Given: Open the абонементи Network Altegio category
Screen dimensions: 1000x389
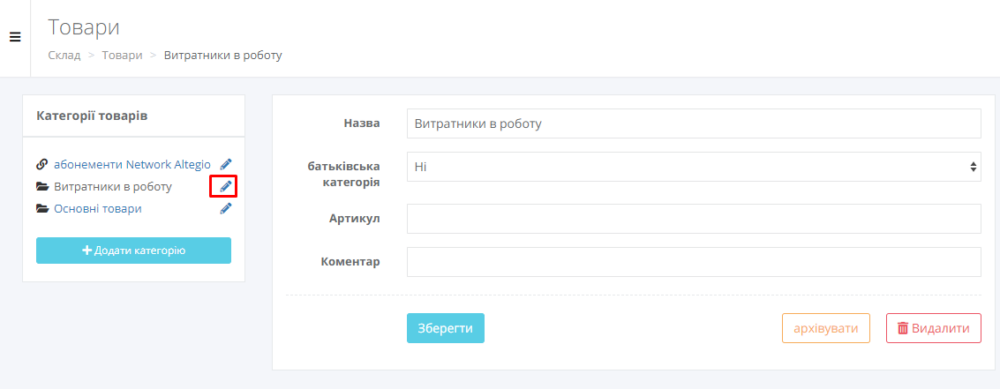Looking at the screenshot, I should click(132, 165).
